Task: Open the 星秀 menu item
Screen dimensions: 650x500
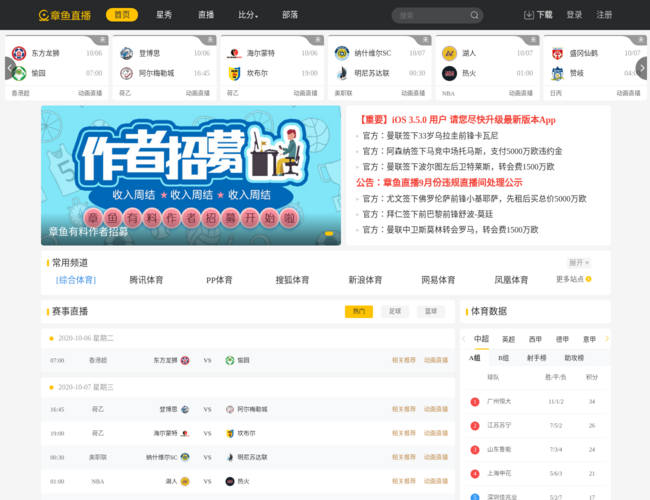Action: click(x=164, y=15)
